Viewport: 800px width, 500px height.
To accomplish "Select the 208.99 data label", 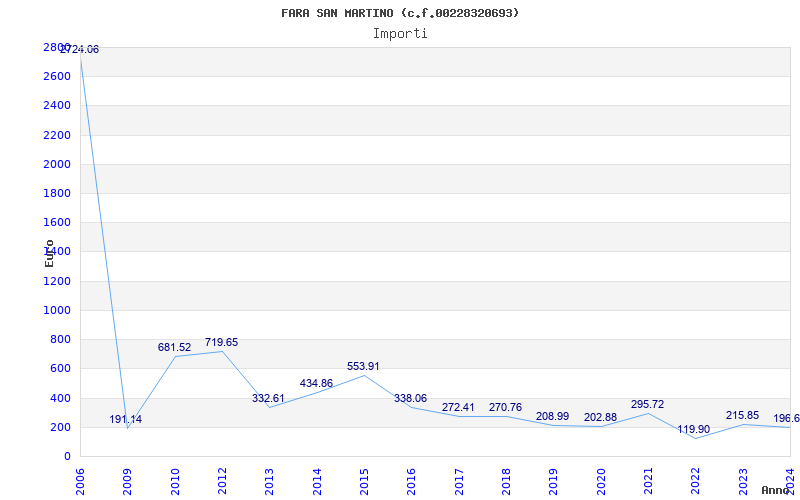I will tap(552, 416).
